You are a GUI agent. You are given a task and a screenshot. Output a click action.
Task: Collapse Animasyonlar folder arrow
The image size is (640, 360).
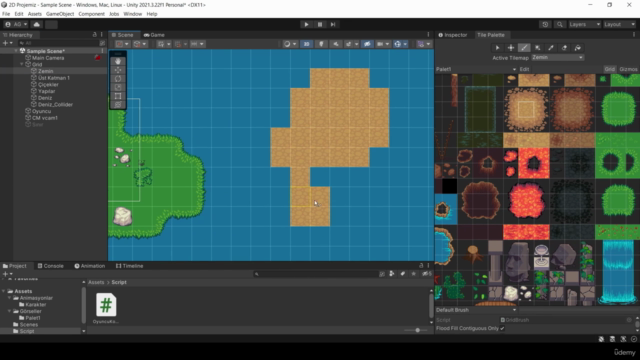9,298
